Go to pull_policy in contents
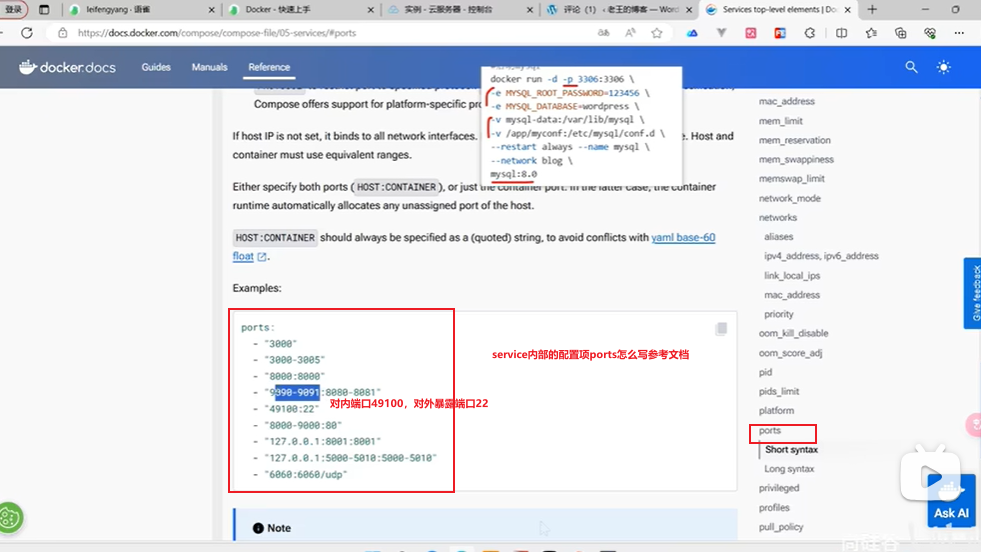 [781, 527]
